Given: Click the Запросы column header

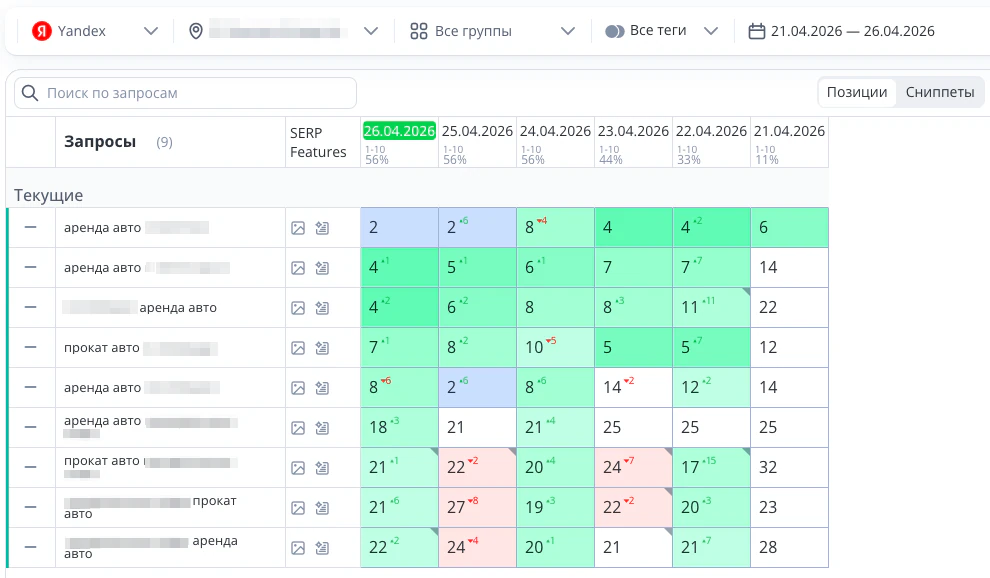Looking at the screenshot, I should [x=100, y=141].
